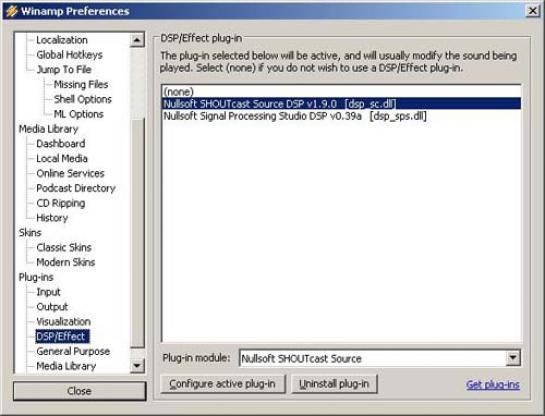
Task: Select Output under Plug-ins
Action: [52, 307]
